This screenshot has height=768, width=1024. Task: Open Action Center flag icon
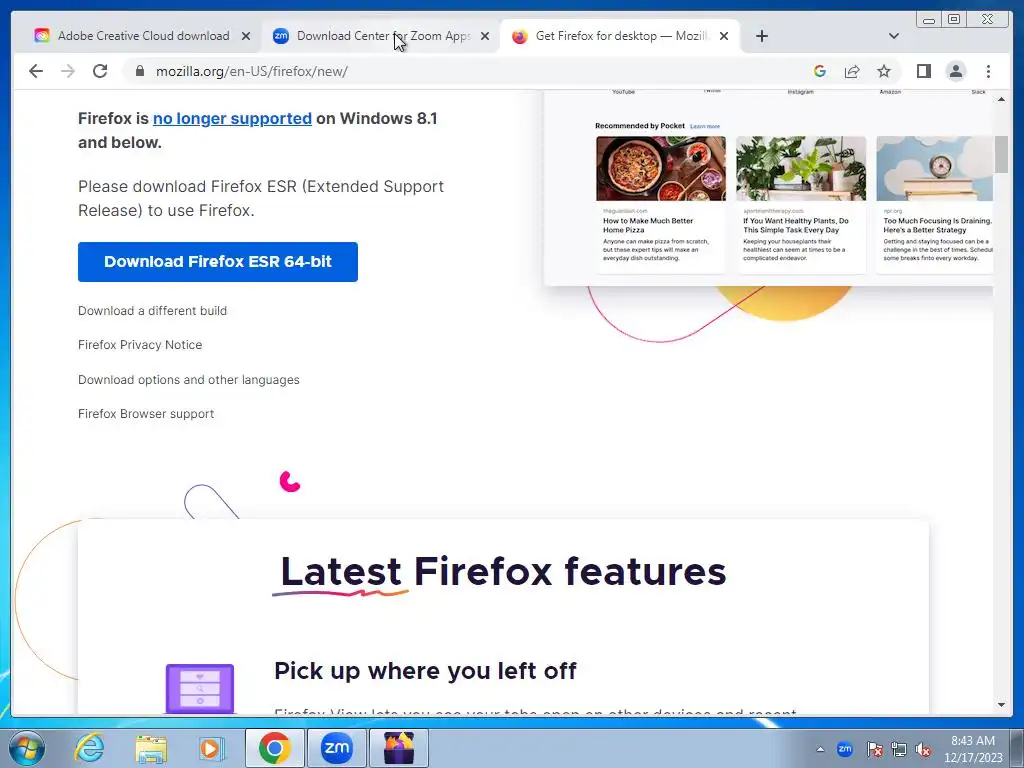[874, 750]
